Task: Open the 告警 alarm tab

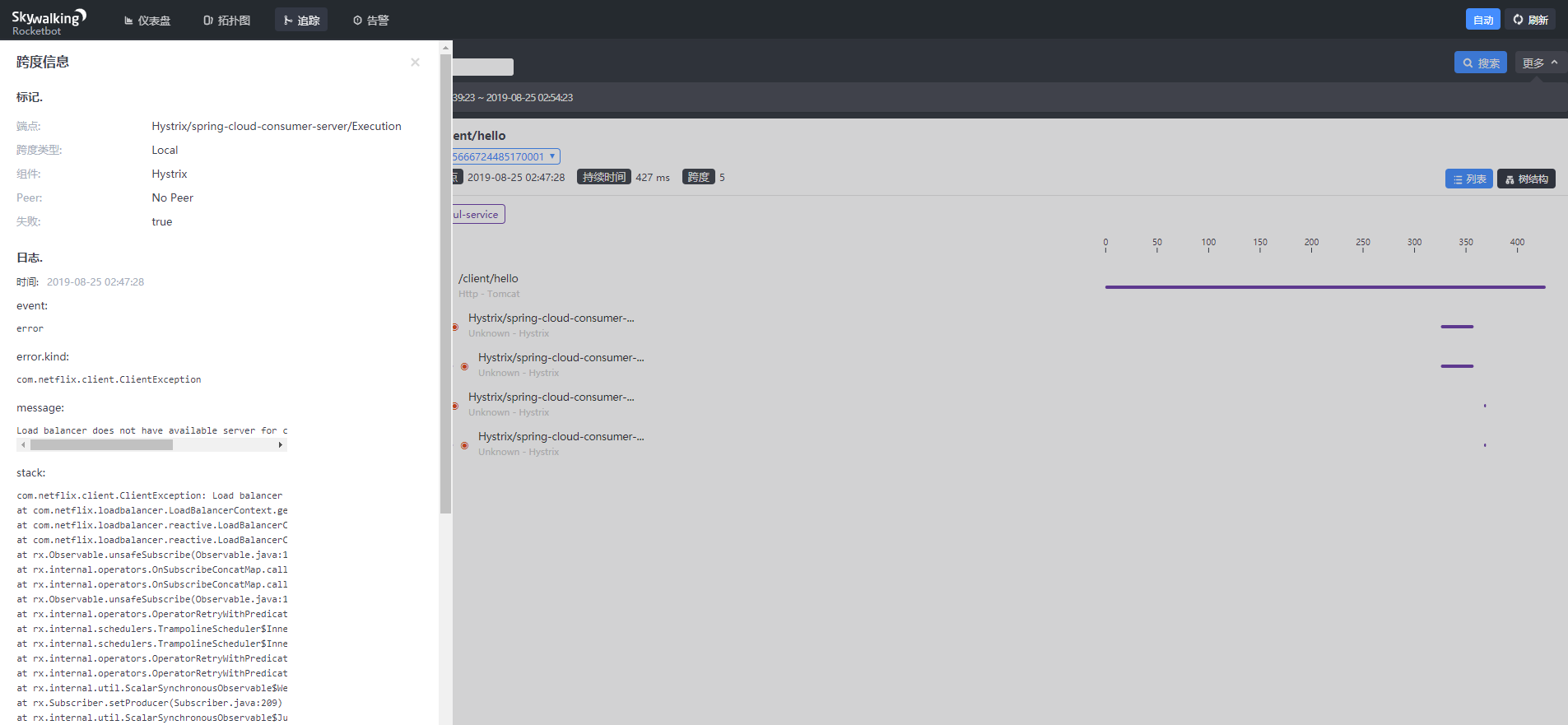Action: (x=370, y=21)
